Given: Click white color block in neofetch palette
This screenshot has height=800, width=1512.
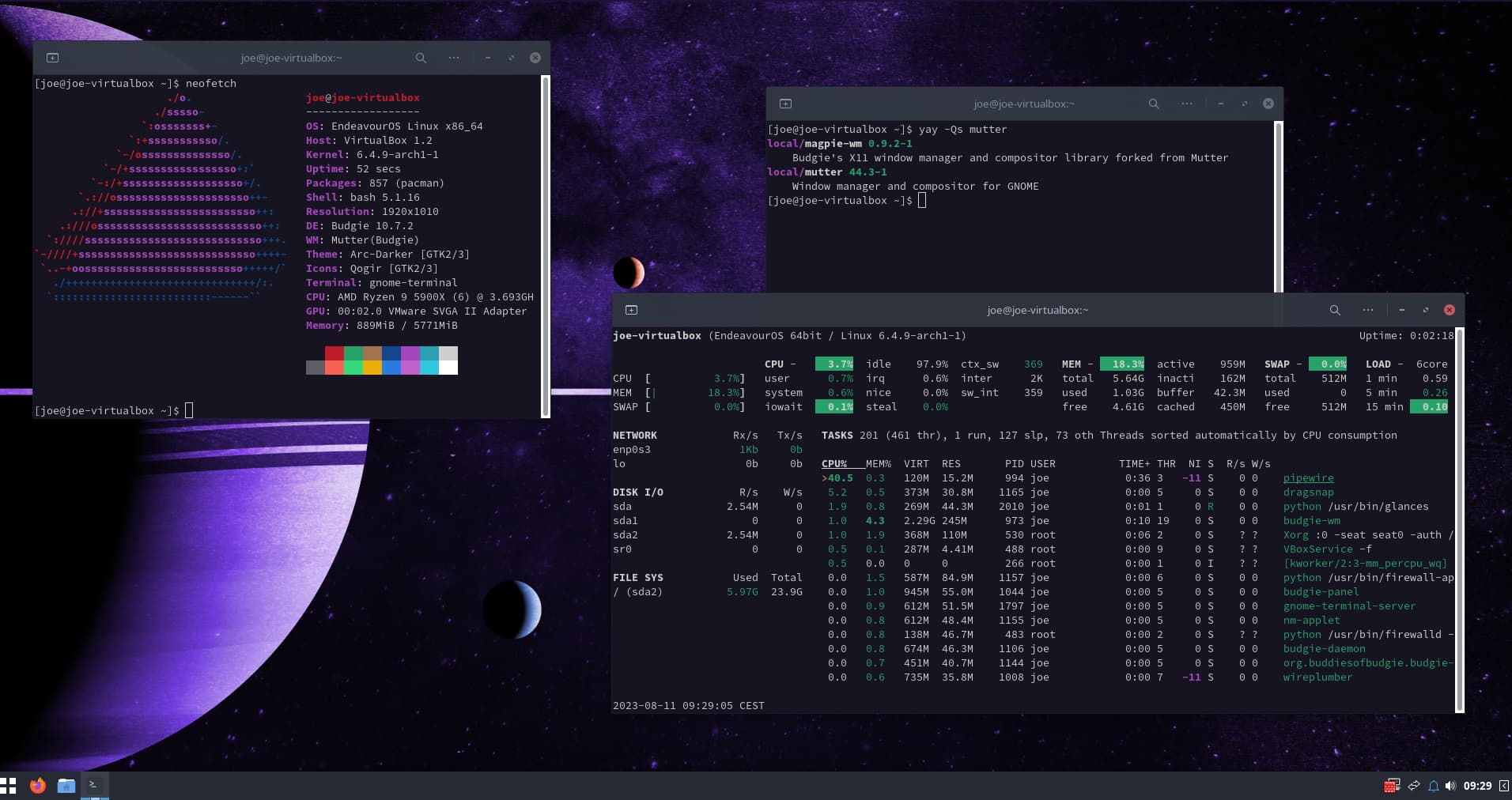Looking at the screenshot, I should pyautogui.click(x=448, y=368).
